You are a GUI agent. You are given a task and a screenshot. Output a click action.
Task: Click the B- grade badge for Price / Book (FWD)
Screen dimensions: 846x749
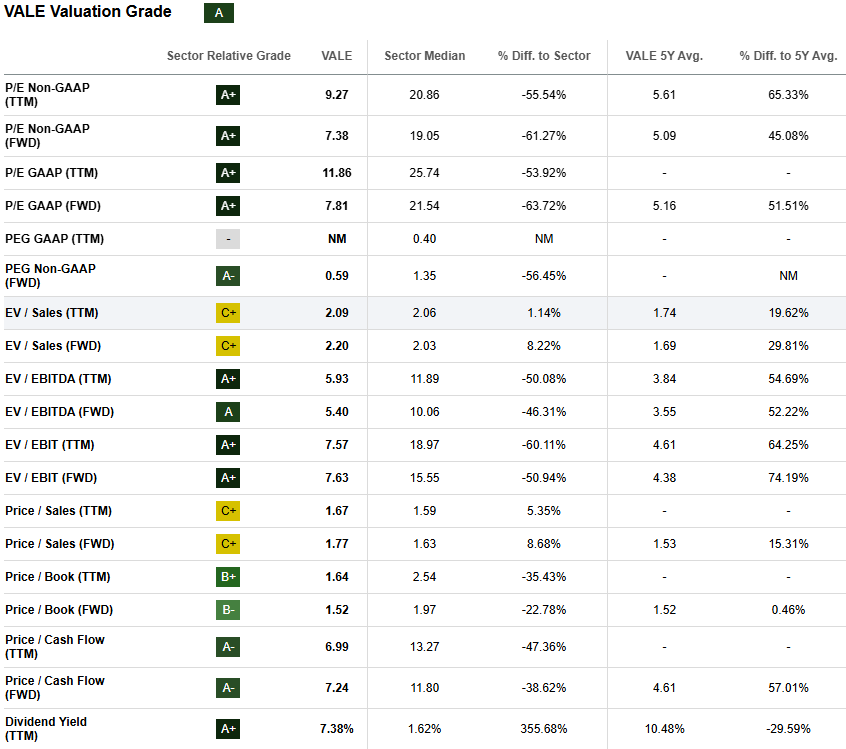(x=228, y=610)
